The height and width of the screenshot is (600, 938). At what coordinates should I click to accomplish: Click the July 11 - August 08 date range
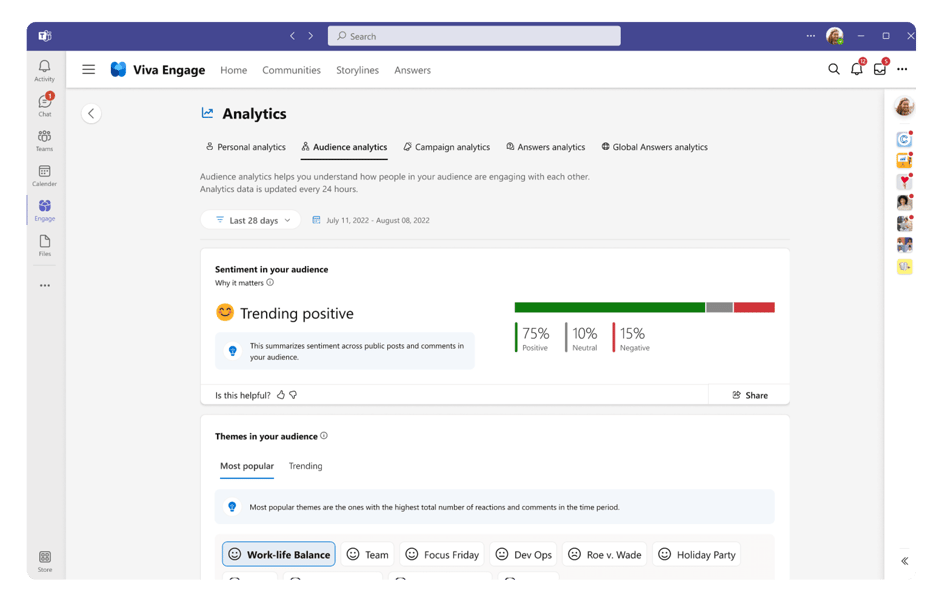point(377,220)
